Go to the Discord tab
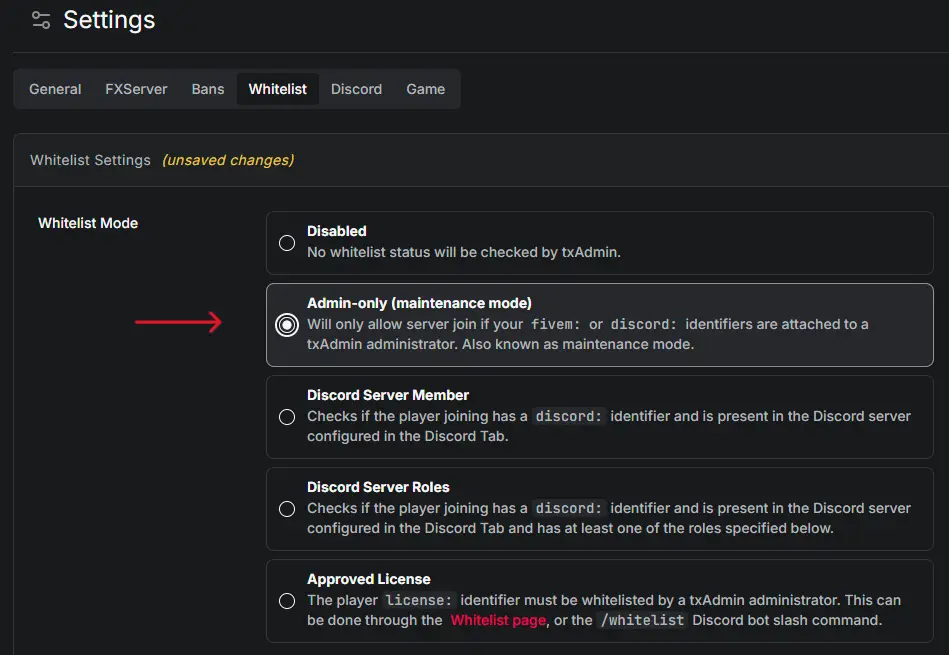 (356, 89)
